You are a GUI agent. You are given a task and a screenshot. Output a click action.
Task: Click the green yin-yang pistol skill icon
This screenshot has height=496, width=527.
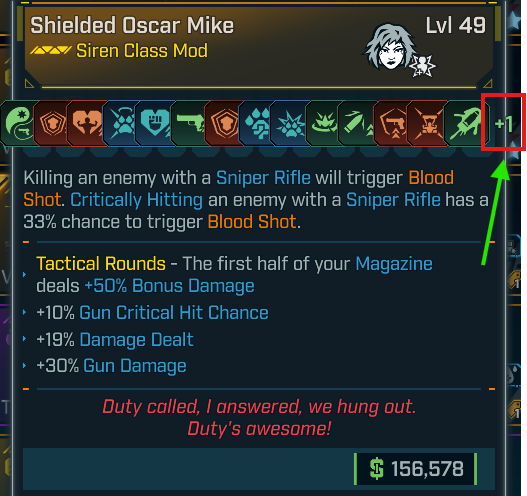(x=18, y=123)
